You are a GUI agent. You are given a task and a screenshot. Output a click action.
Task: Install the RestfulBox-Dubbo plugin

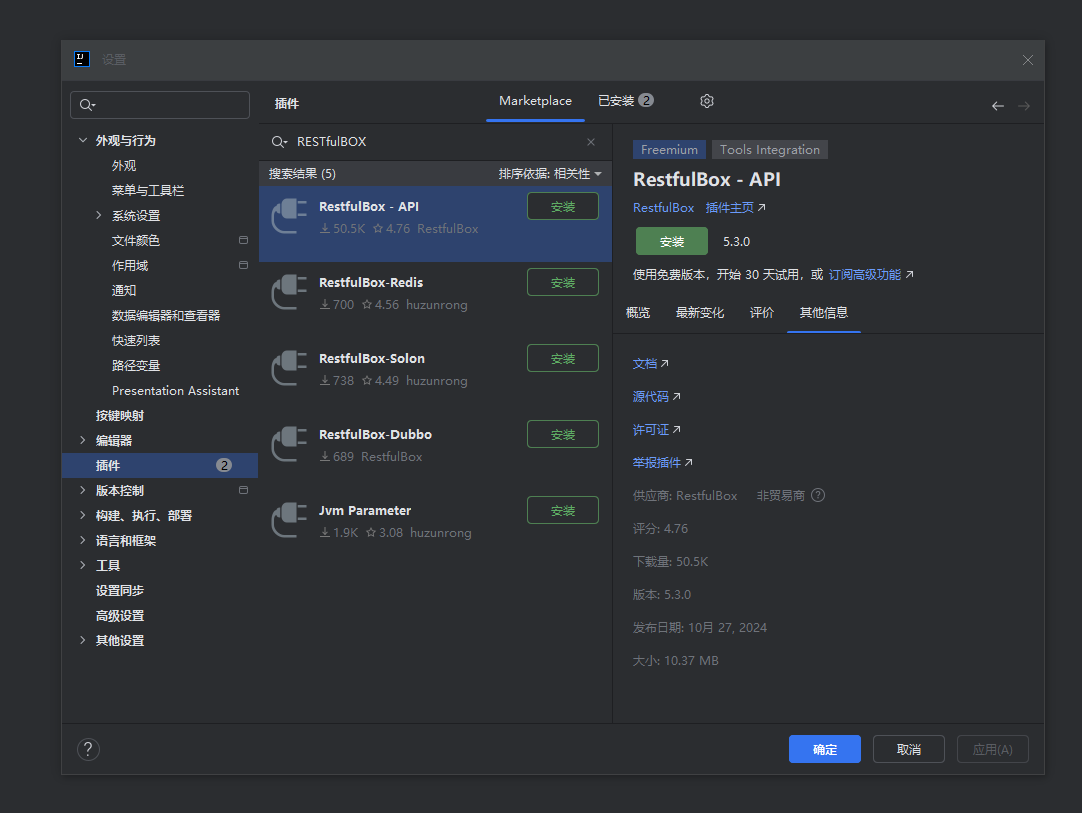pos(563,434)
